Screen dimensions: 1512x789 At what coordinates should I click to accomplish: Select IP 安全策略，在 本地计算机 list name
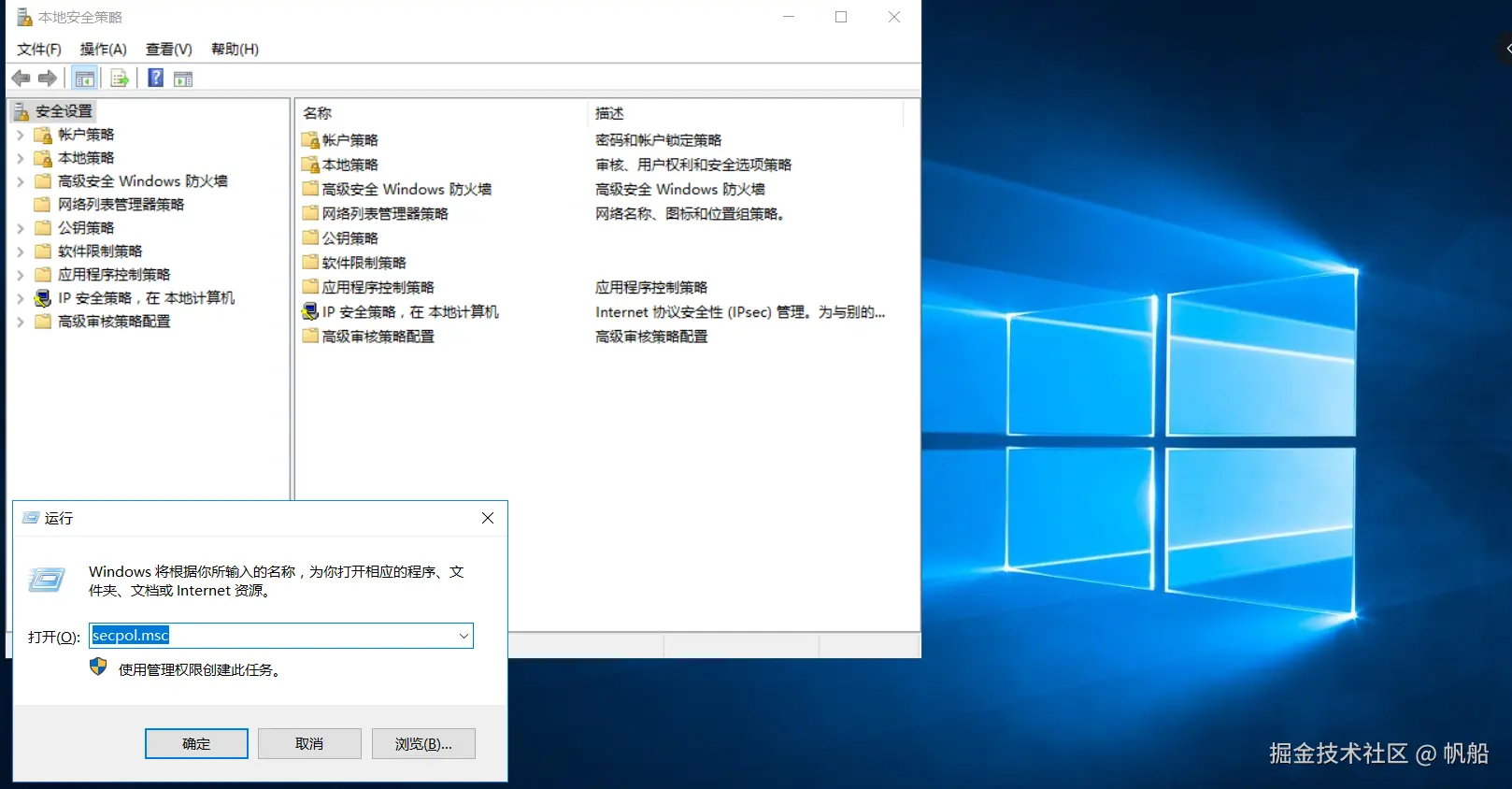pos(410,311)
